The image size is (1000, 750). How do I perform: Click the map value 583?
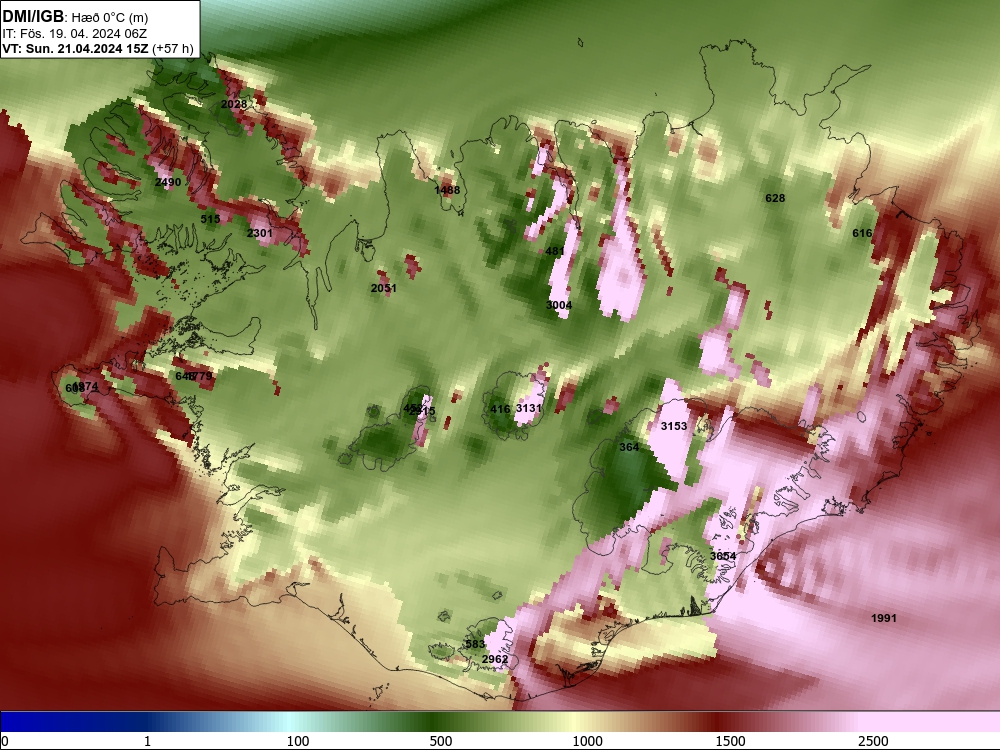pos(475,644)
